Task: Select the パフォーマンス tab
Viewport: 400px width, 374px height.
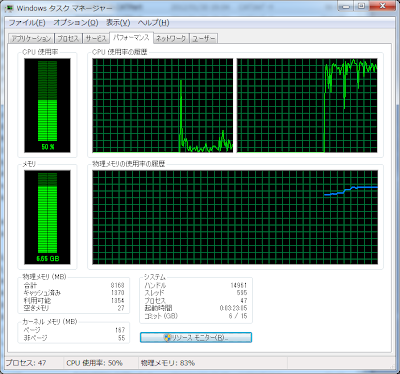Action: (x=131, y=38)
